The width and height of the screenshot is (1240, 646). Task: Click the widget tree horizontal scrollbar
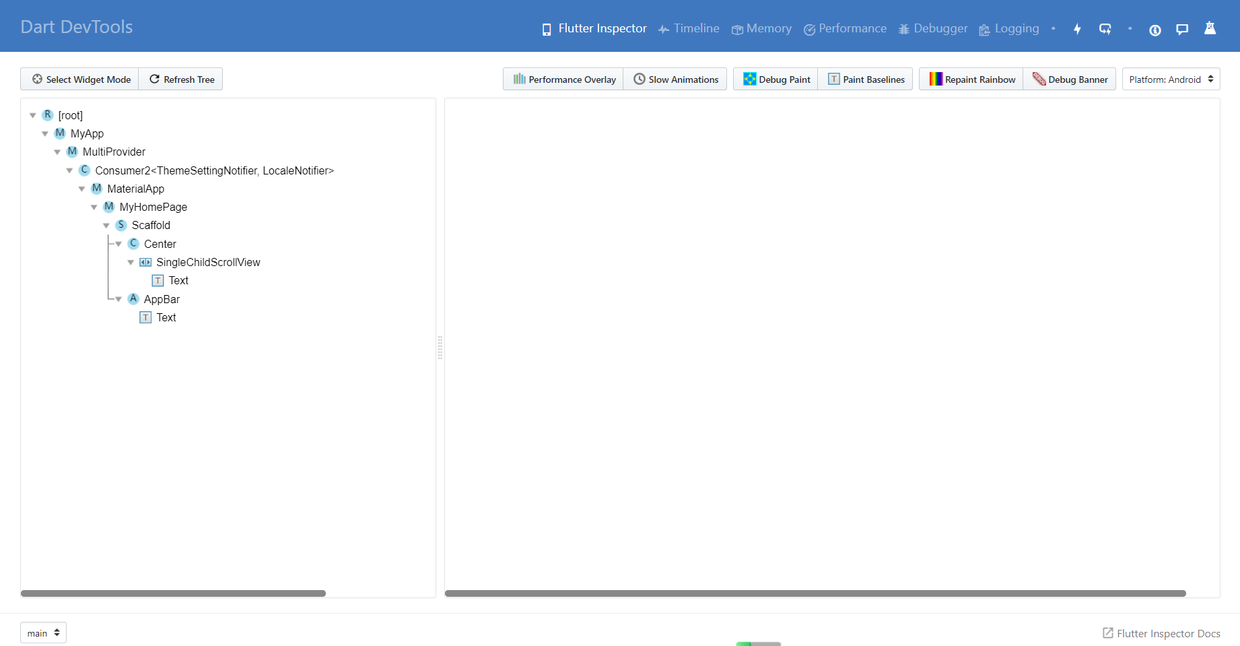pyautogui.click(x=173, y=593)
